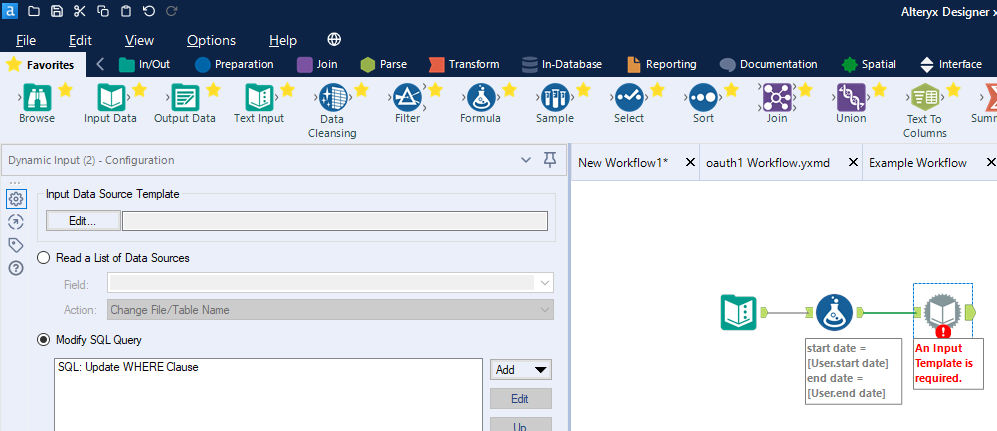Click the Formula node on canvas
Image resolution: width=997 pixels, height=431 pixels.
click(x=834, y=312)
